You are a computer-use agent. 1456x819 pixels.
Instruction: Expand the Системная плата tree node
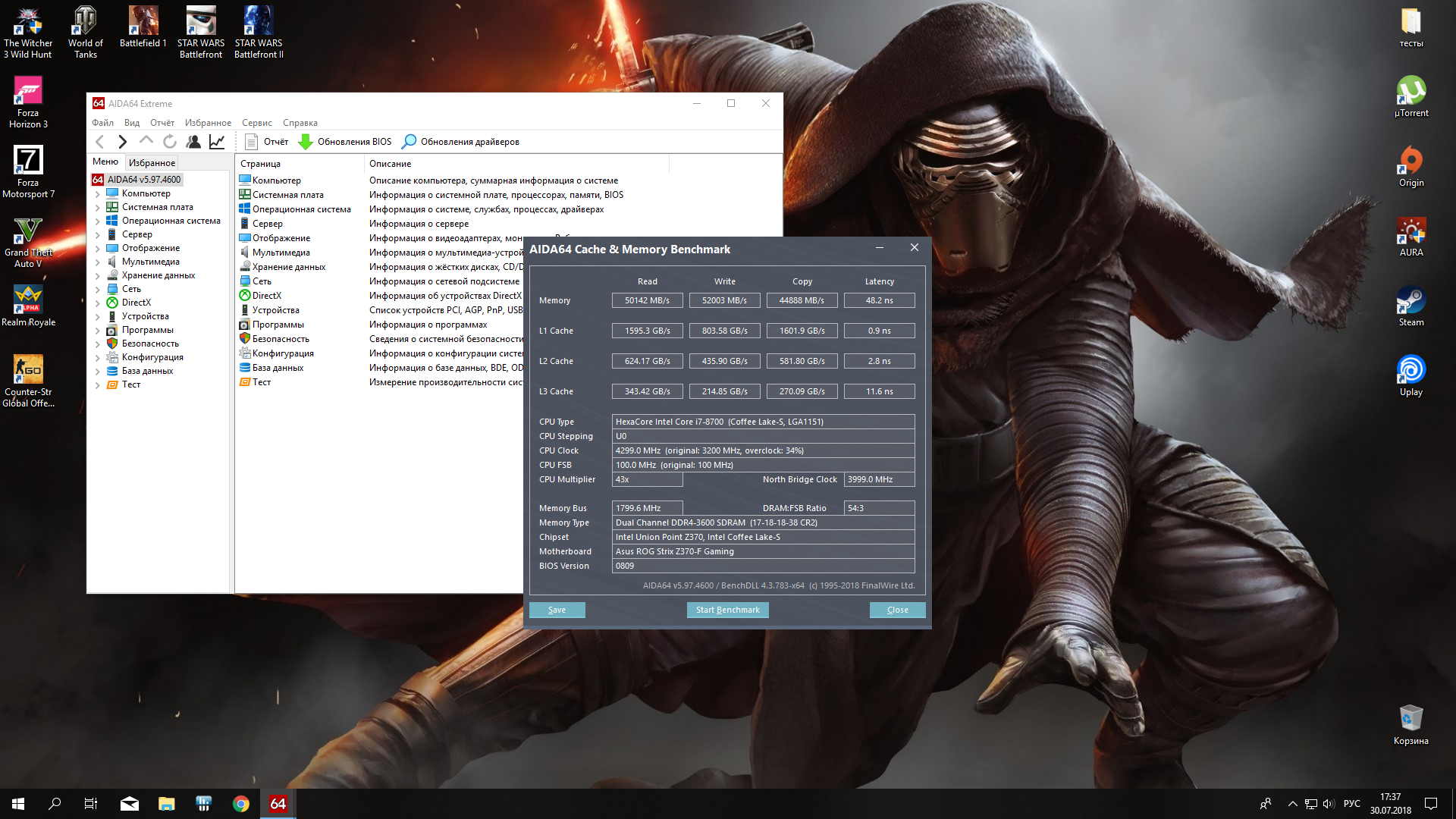tap(97, 208)
